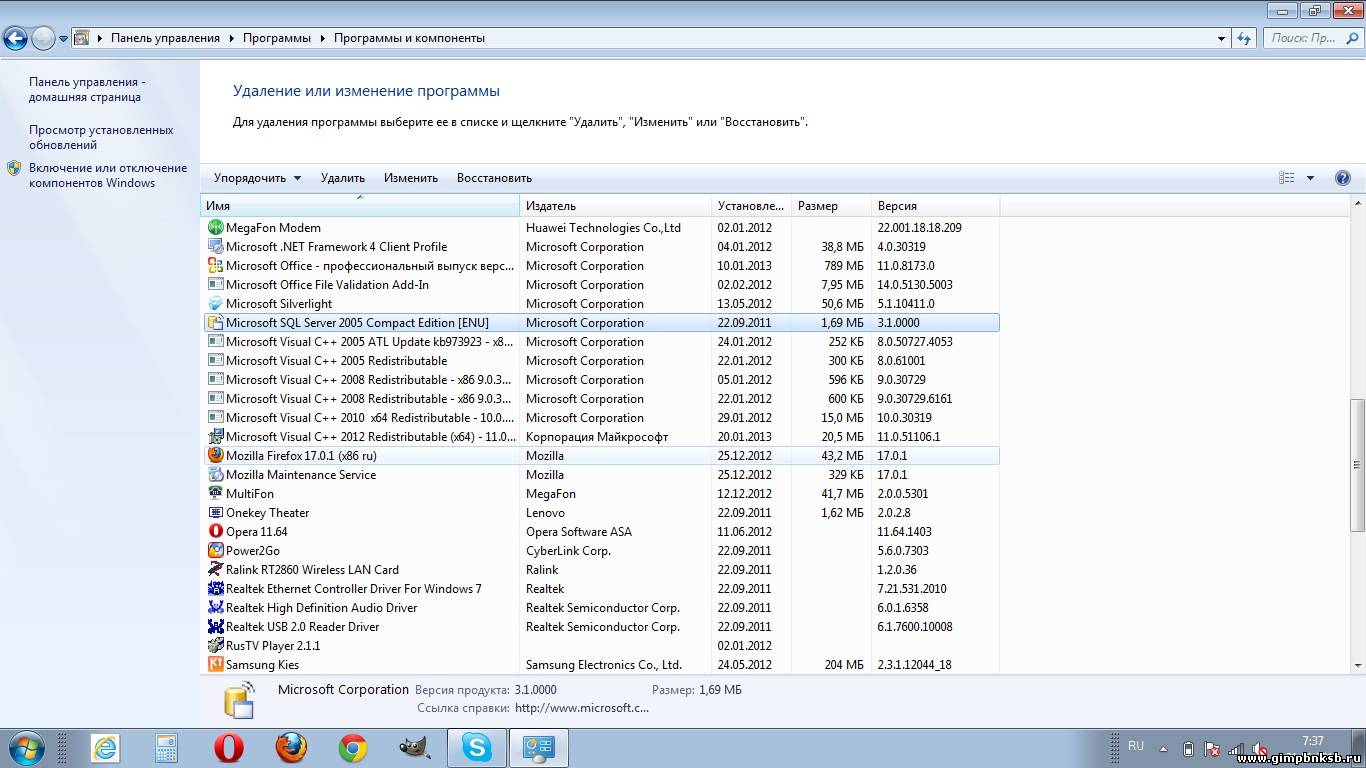Click the scrollbar down arrow of program list
This screenshot has width=1366, height=768.
[x=1357, y=666]
